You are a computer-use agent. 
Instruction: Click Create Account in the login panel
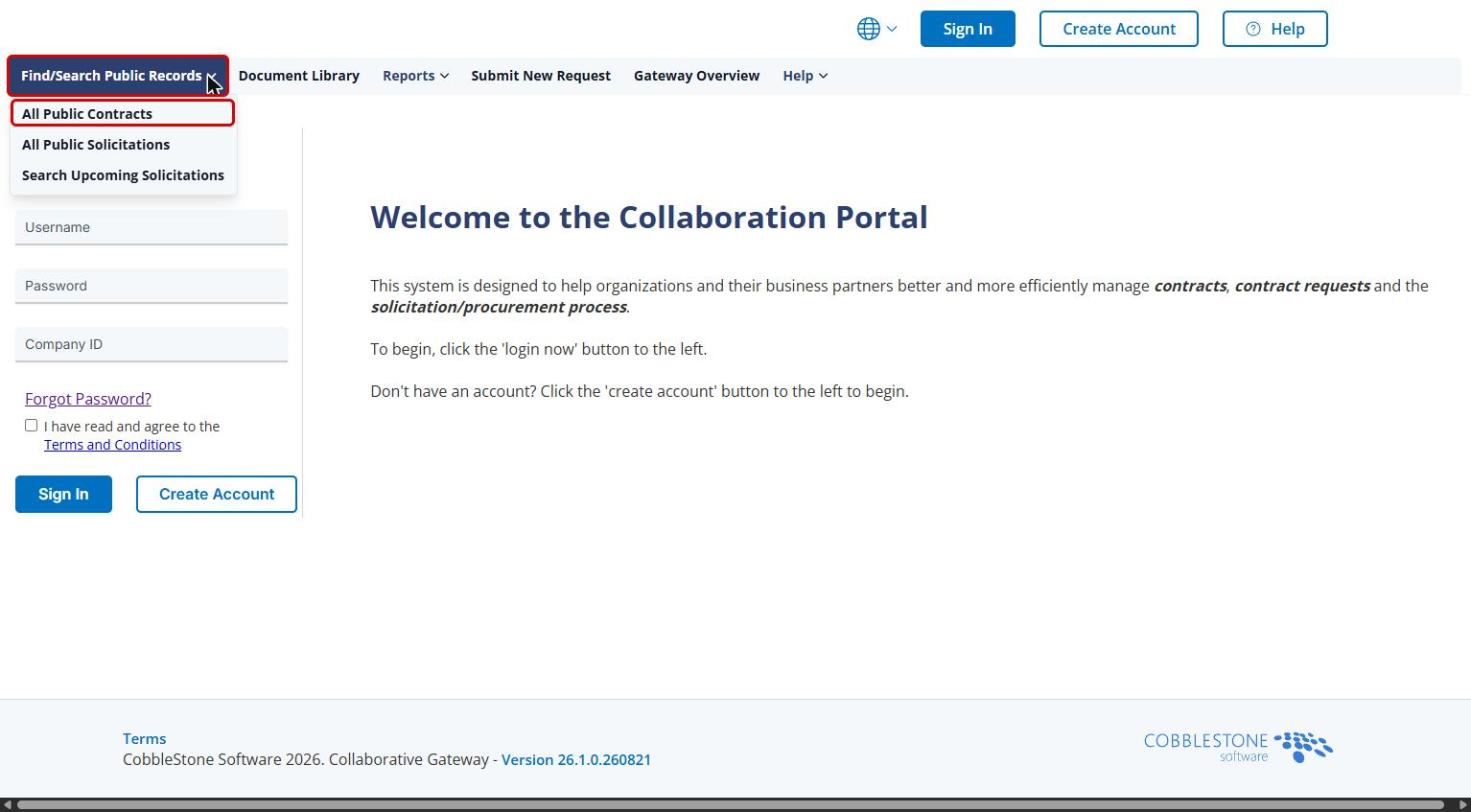[x=216, y=494]
